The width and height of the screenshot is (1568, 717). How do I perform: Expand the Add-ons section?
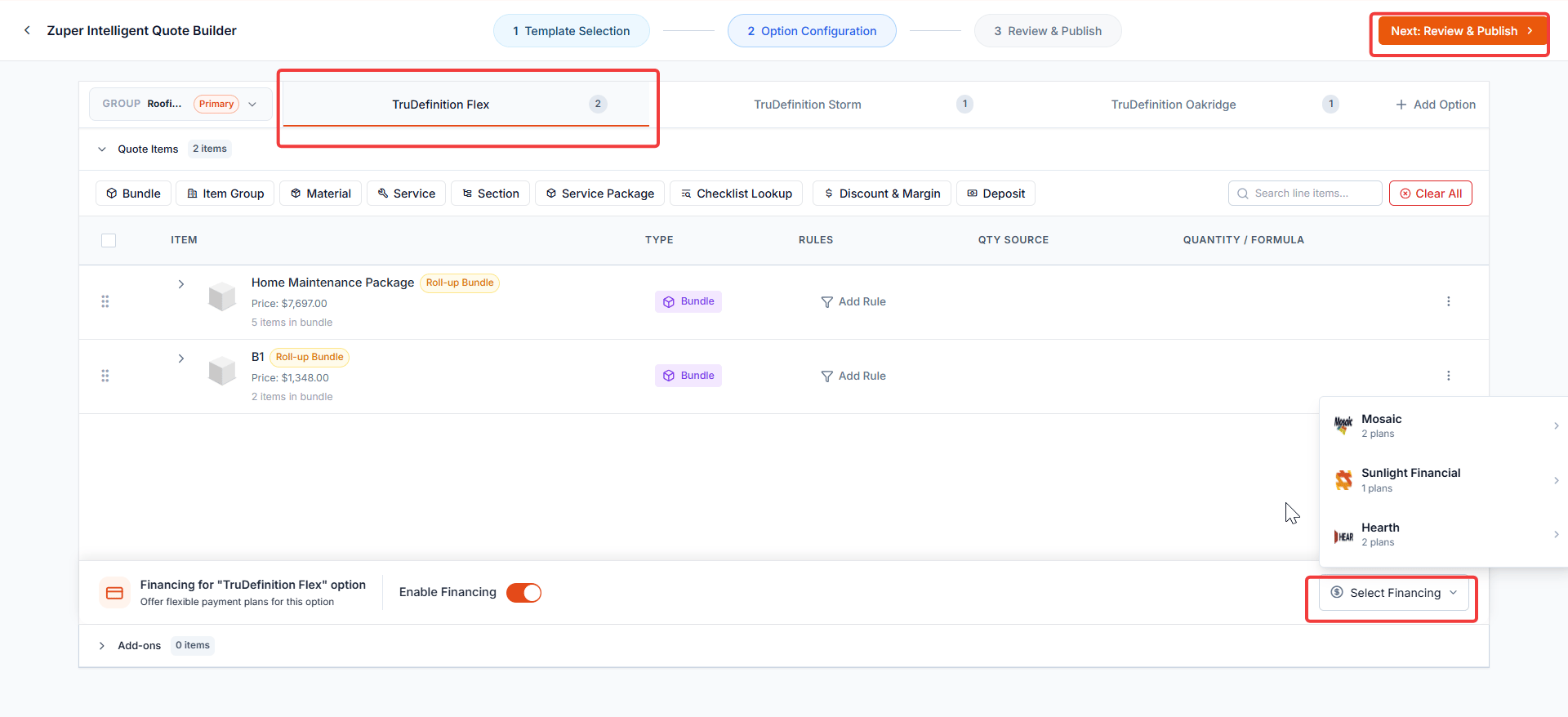[102, 646]
